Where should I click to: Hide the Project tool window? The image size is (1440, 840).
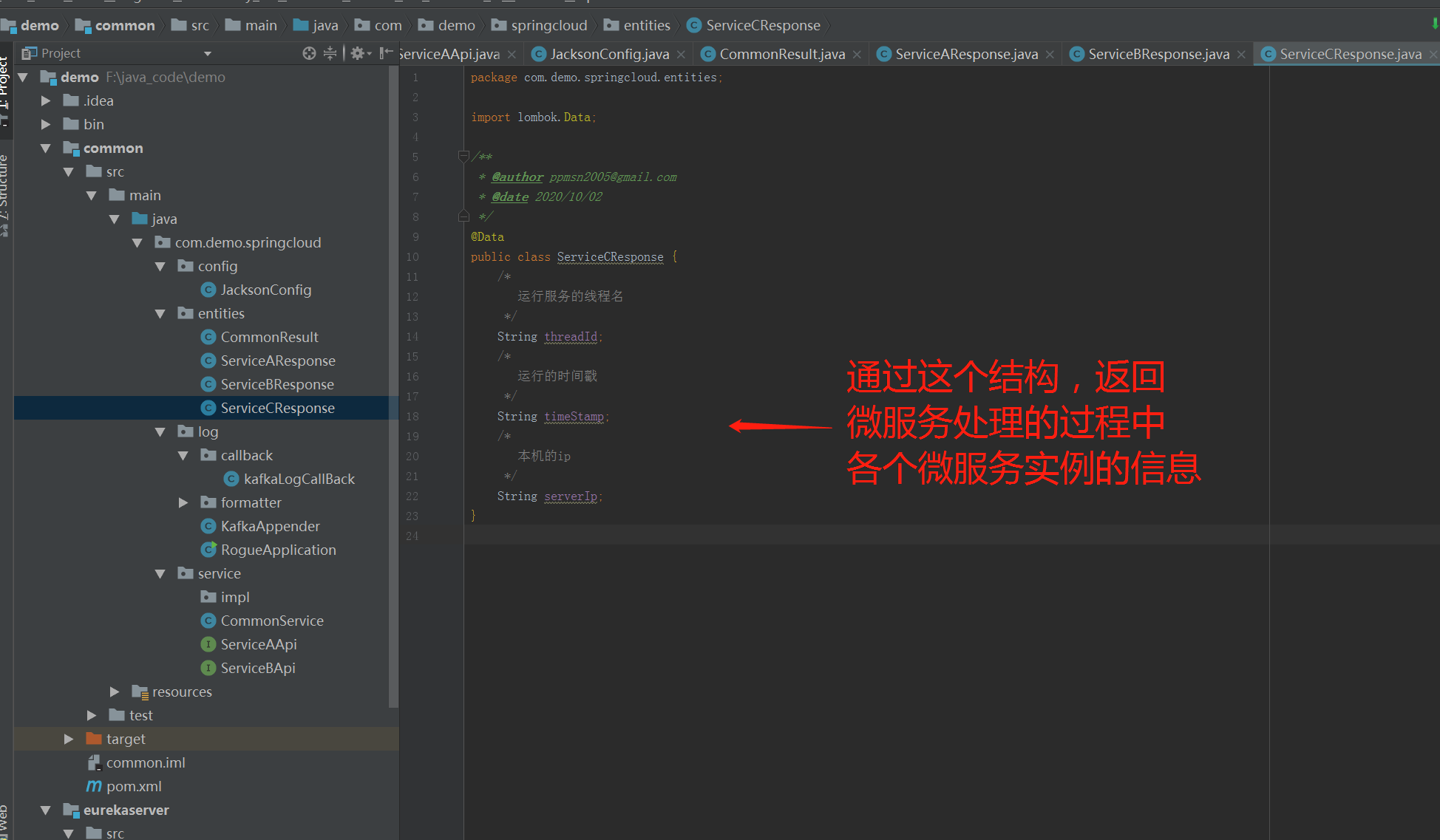(385, 53)
